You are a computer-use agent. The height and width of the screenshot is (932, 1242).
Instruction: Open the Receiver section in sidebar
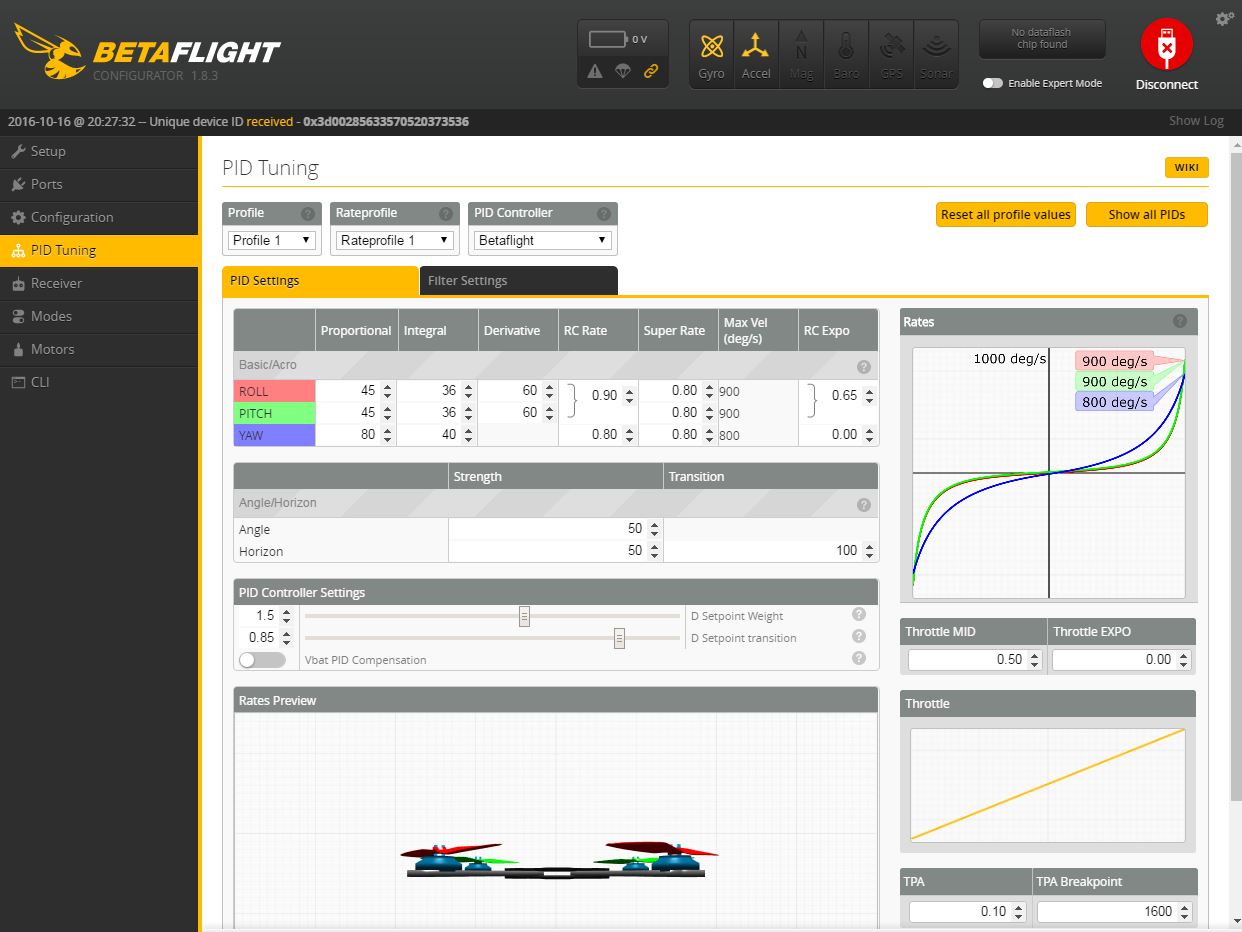[x=57, y=283]
